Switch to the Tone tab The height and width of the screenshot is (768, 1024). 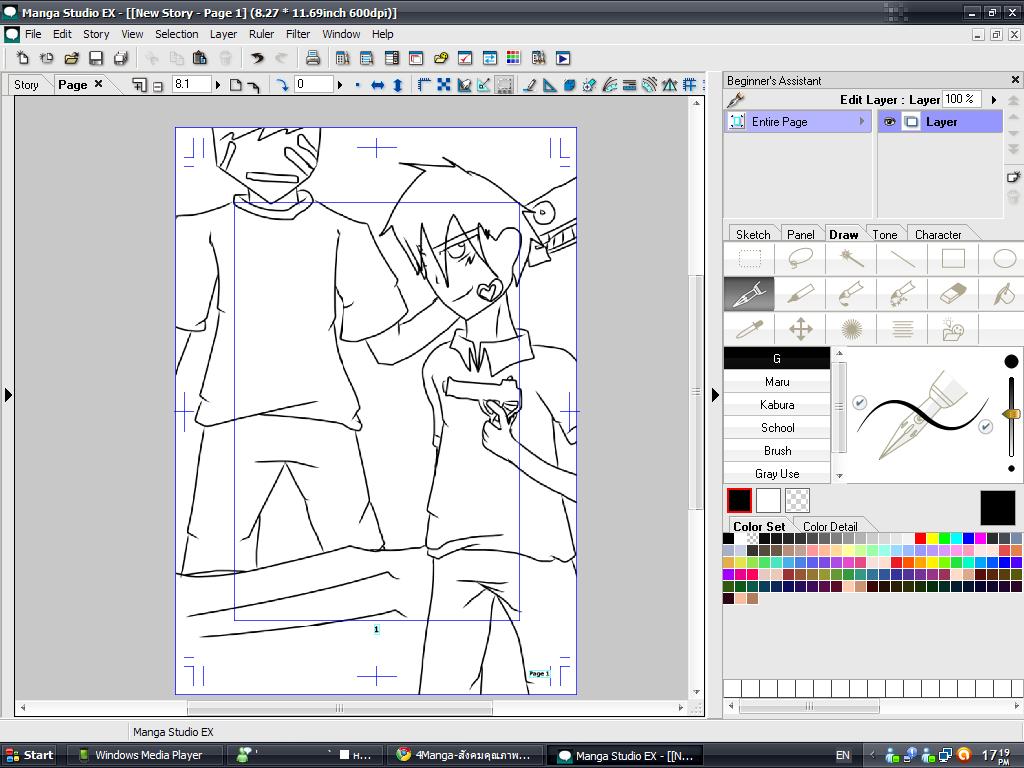click(885, 234)
